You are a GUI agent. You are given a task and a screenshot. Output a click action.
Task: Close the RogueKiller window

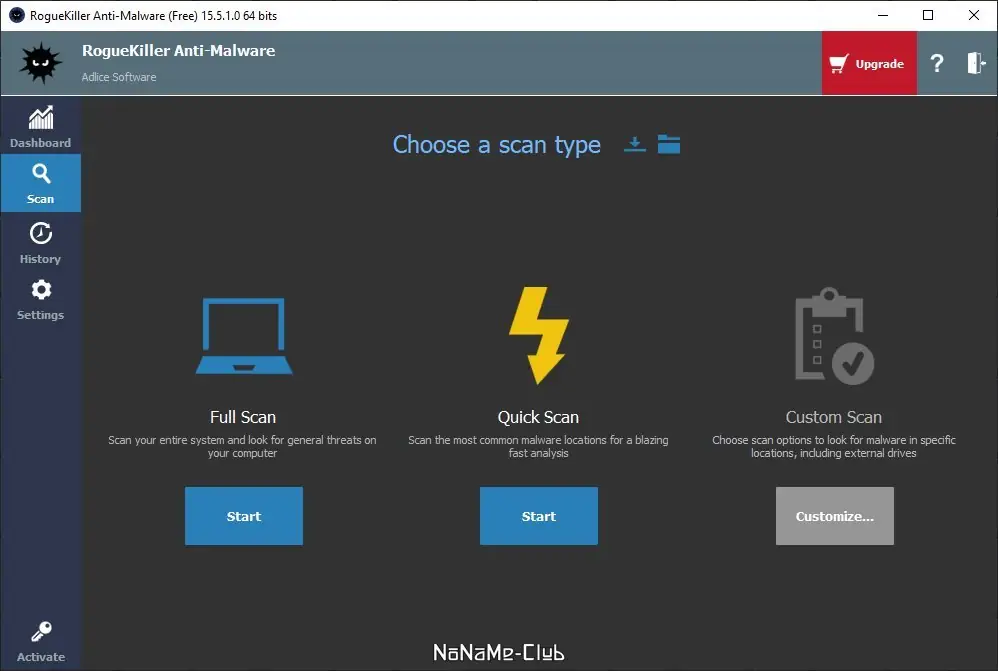pos(974,15)
